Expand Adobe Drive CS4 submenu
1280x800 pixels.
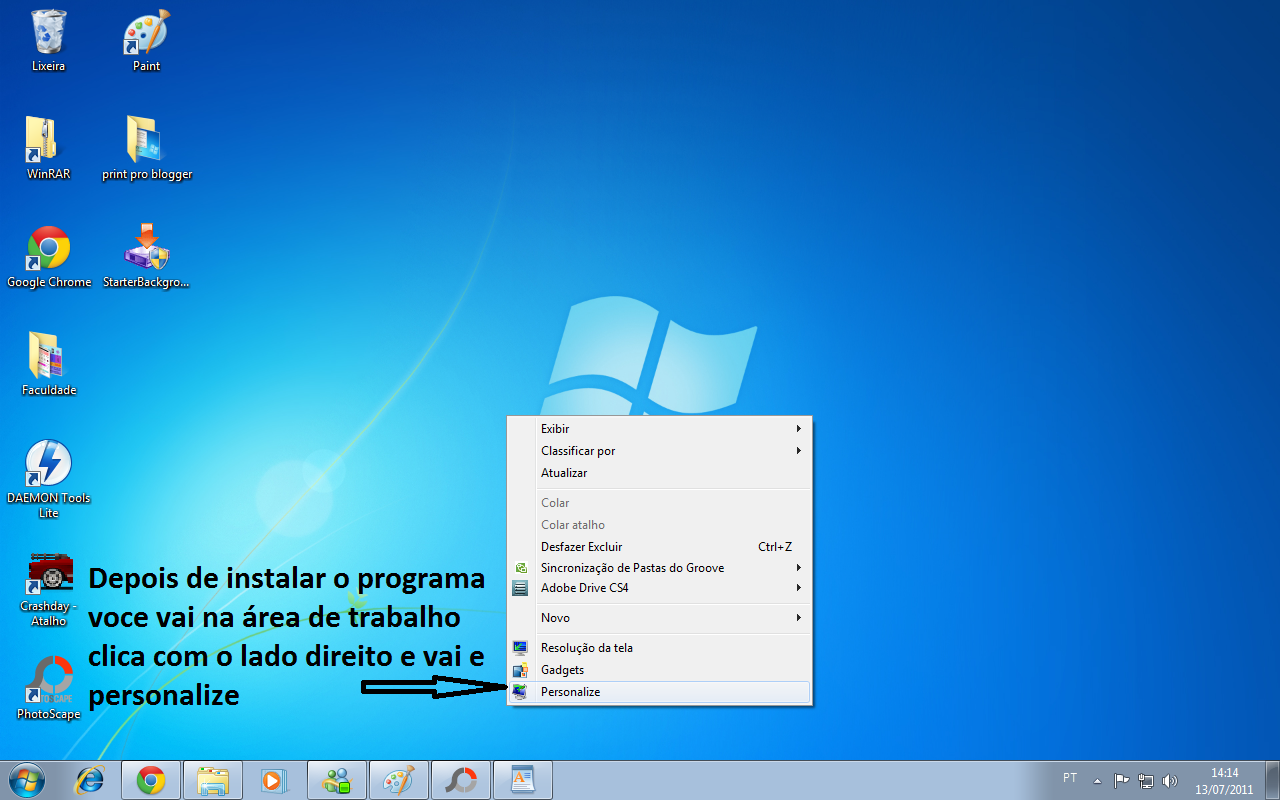point(660,588)
